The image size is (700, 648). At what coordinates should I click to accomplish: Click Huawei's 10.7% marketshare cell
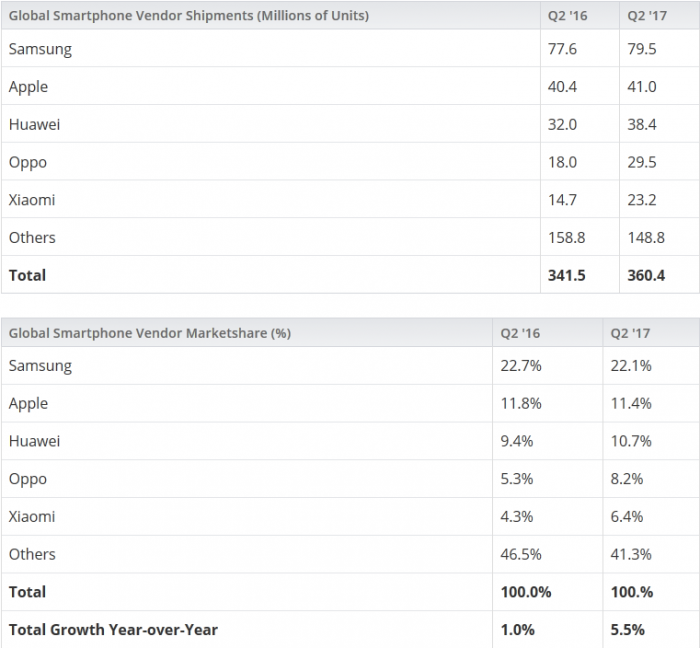click(x=632, y=441)
